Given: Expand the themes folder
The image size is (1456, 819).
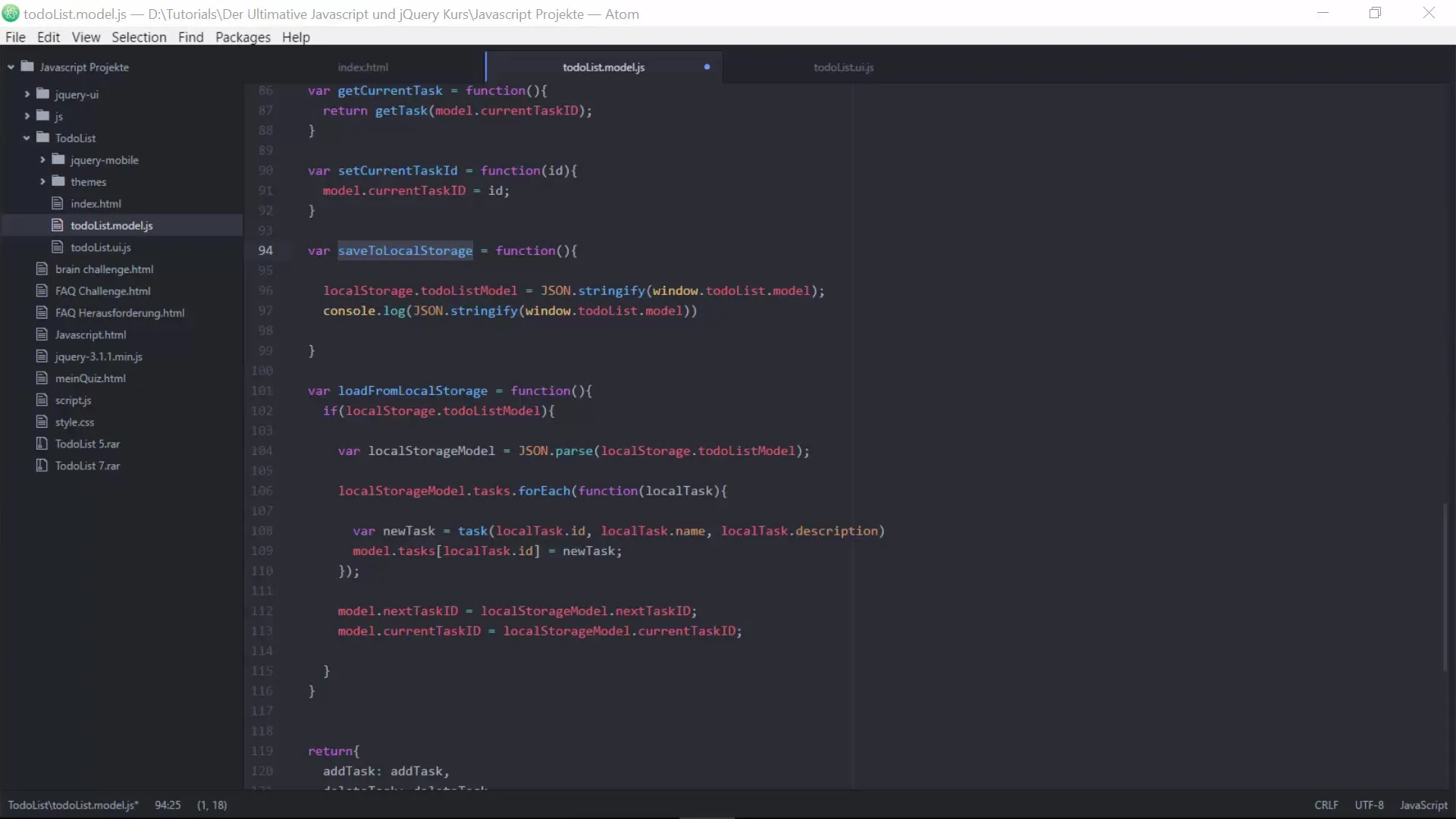Looking at the screenshot, I should point(42,182).
